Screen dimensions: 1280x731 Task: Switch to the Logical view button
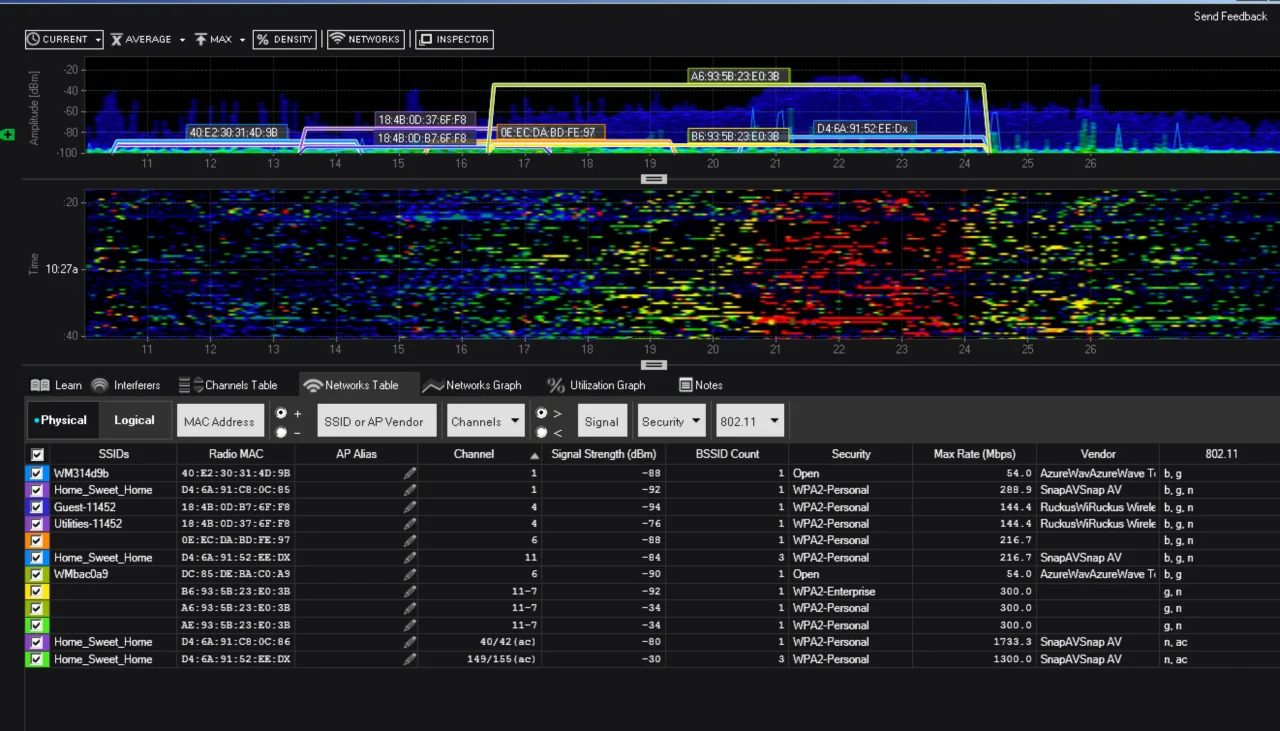pyautogui.click(x=134, y=421)
